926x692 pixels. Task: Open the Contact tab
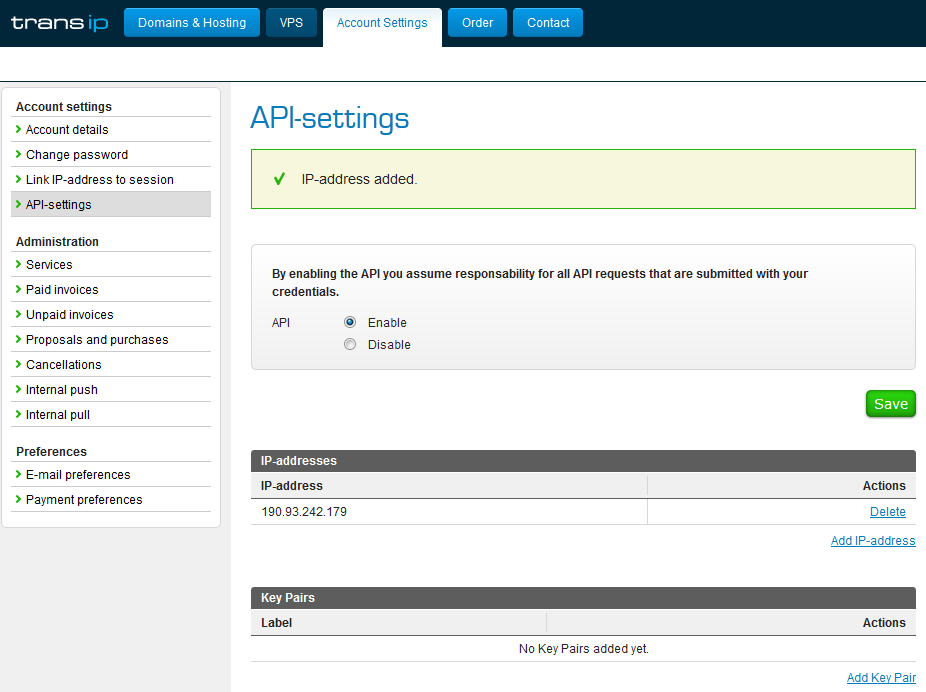pyautogui.click(x=548, y=22)
